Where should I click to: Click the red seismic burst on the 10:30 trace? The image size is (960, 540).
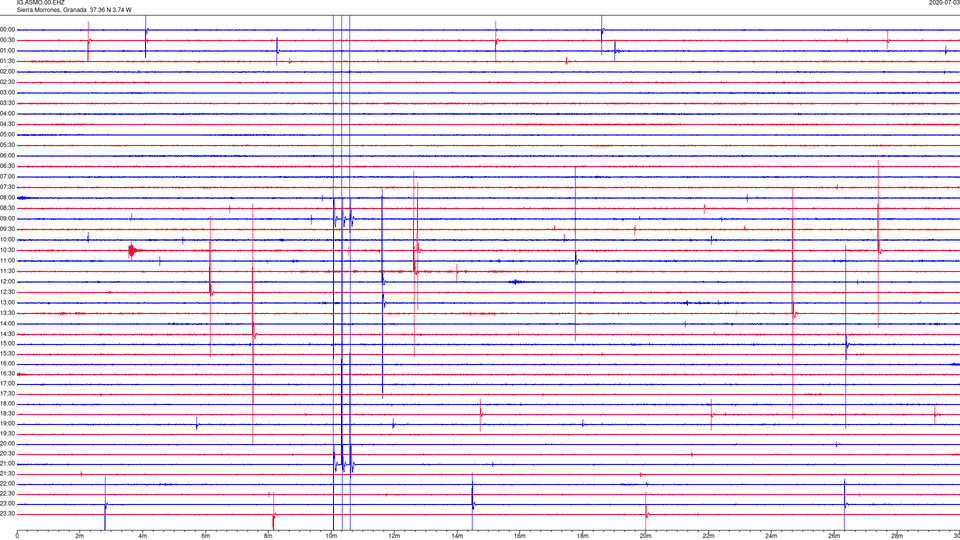pyautogui.click(x=133, y=250)
